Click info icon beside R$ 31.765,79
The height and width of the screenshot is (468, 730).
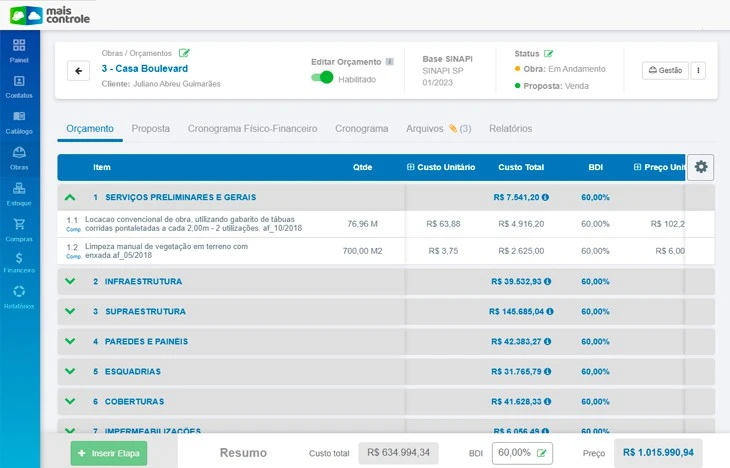click(548, 371)
